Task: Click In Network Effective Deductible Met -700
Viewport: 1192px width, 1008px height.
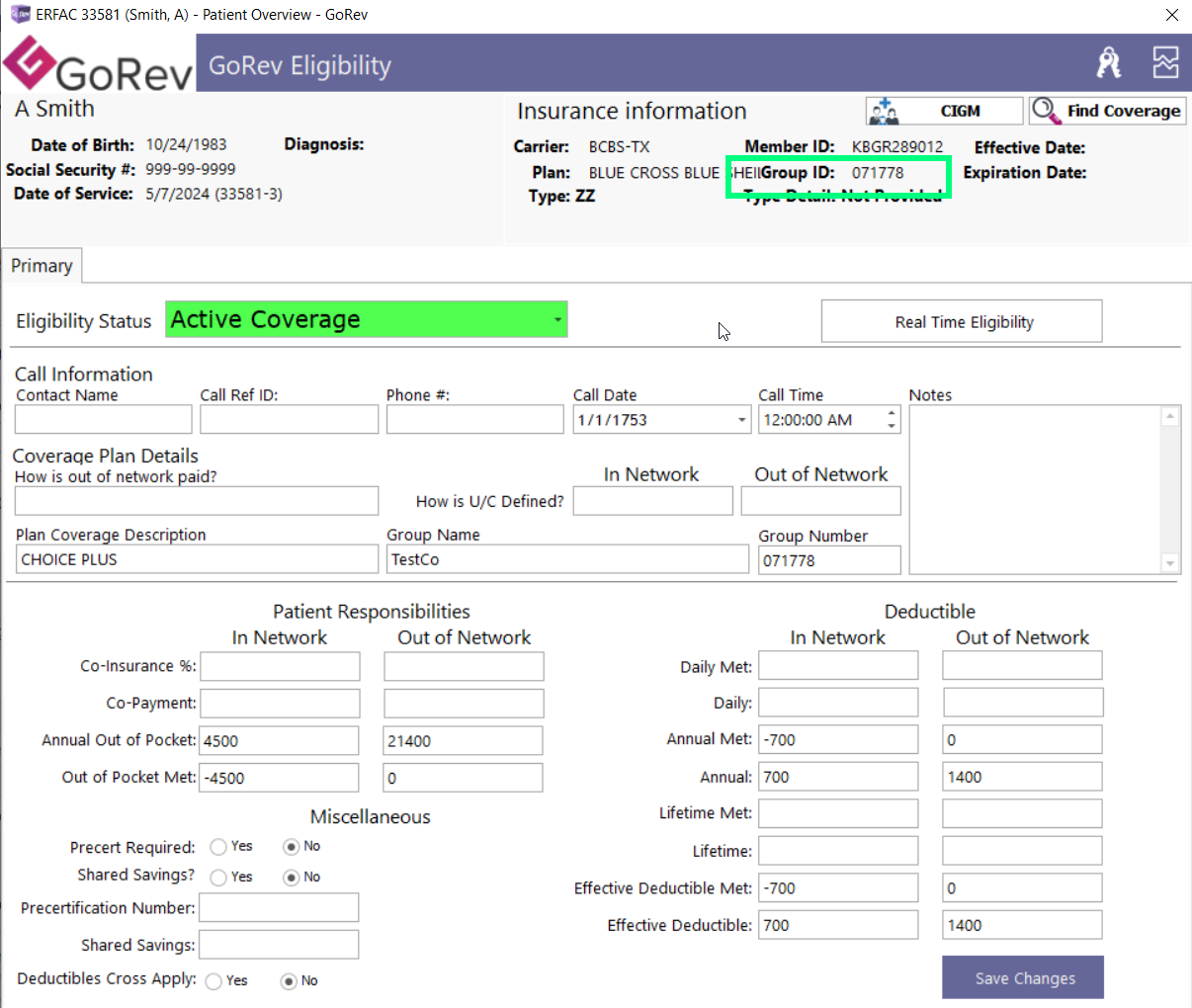Action: coord(838,888)
